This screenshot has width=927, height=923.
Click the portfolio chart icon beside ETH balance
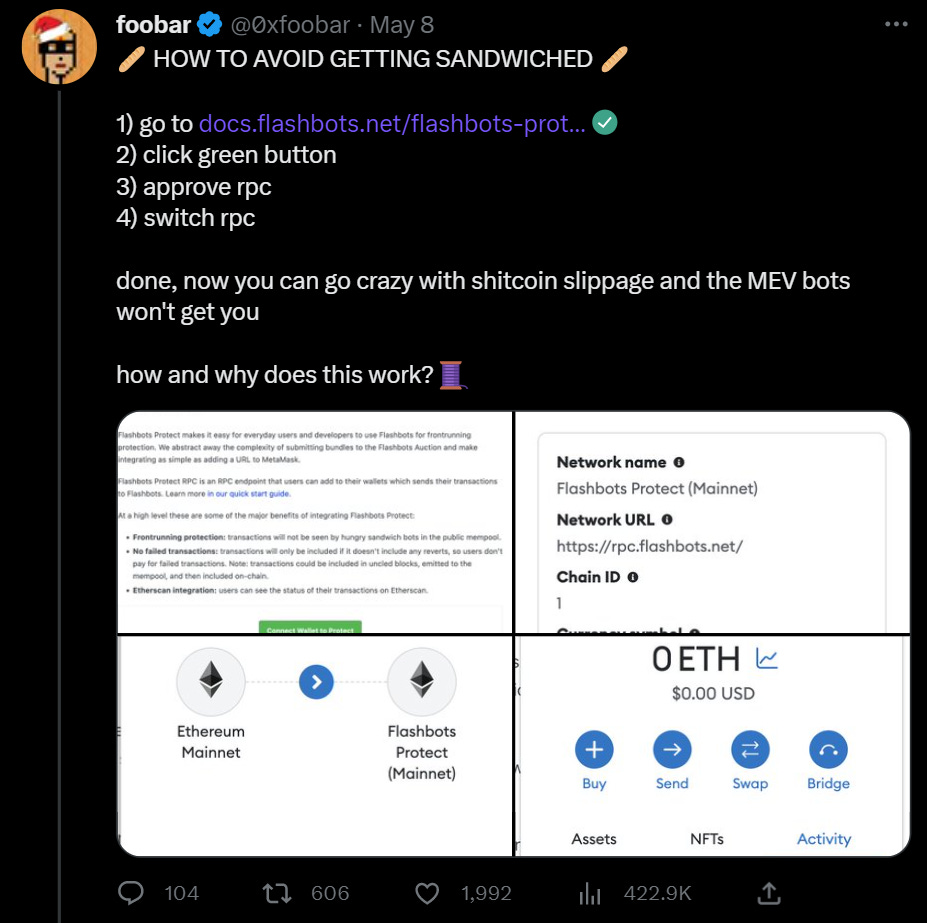pos(767,658)
